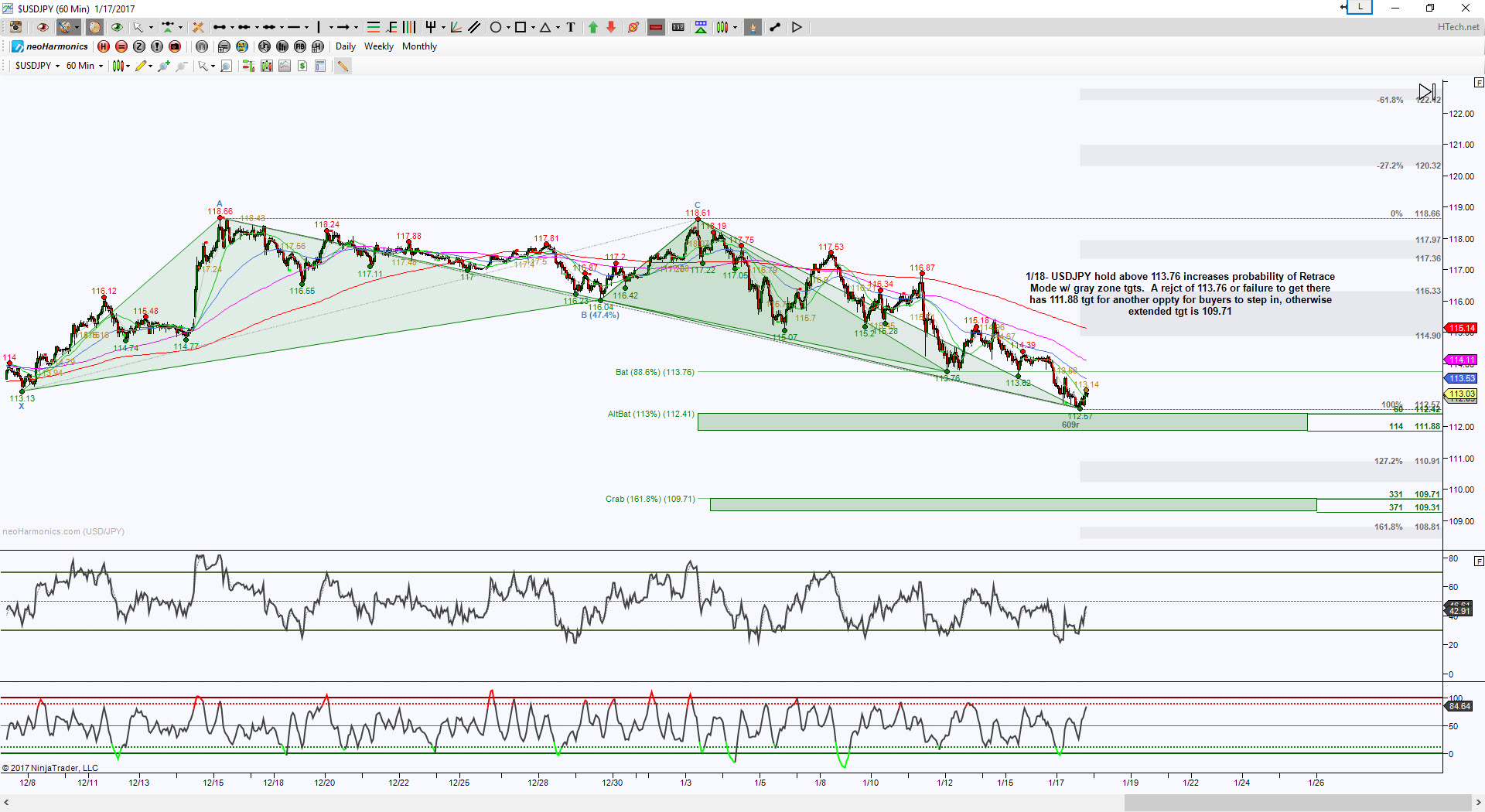The height and width of the screenshot is (812, 1485).
Task: Open the 60 Min interval dropdown
Action: click(x=84, y=66)
